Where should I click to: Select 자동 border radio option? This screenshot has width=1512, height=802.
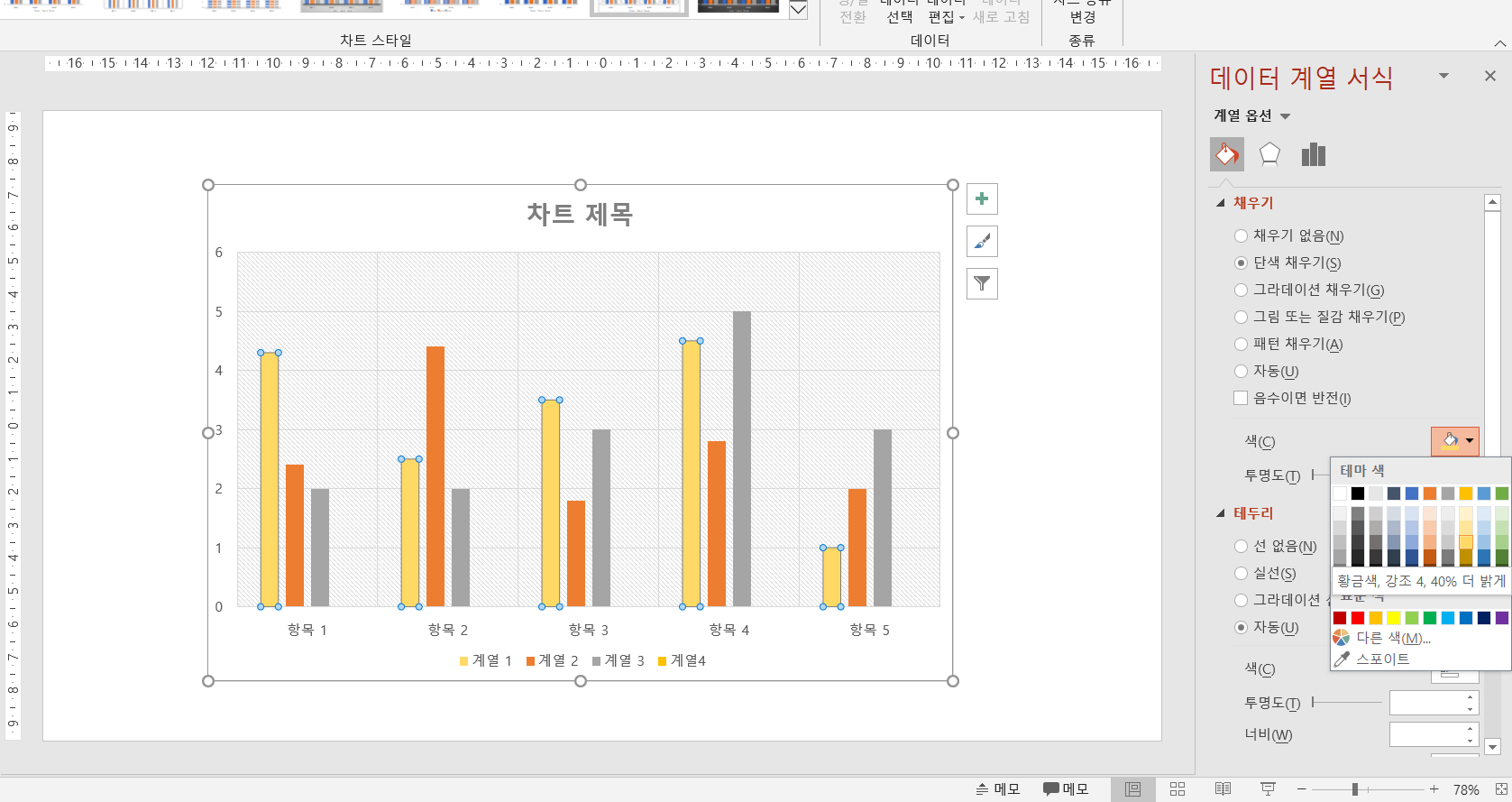1267,627
